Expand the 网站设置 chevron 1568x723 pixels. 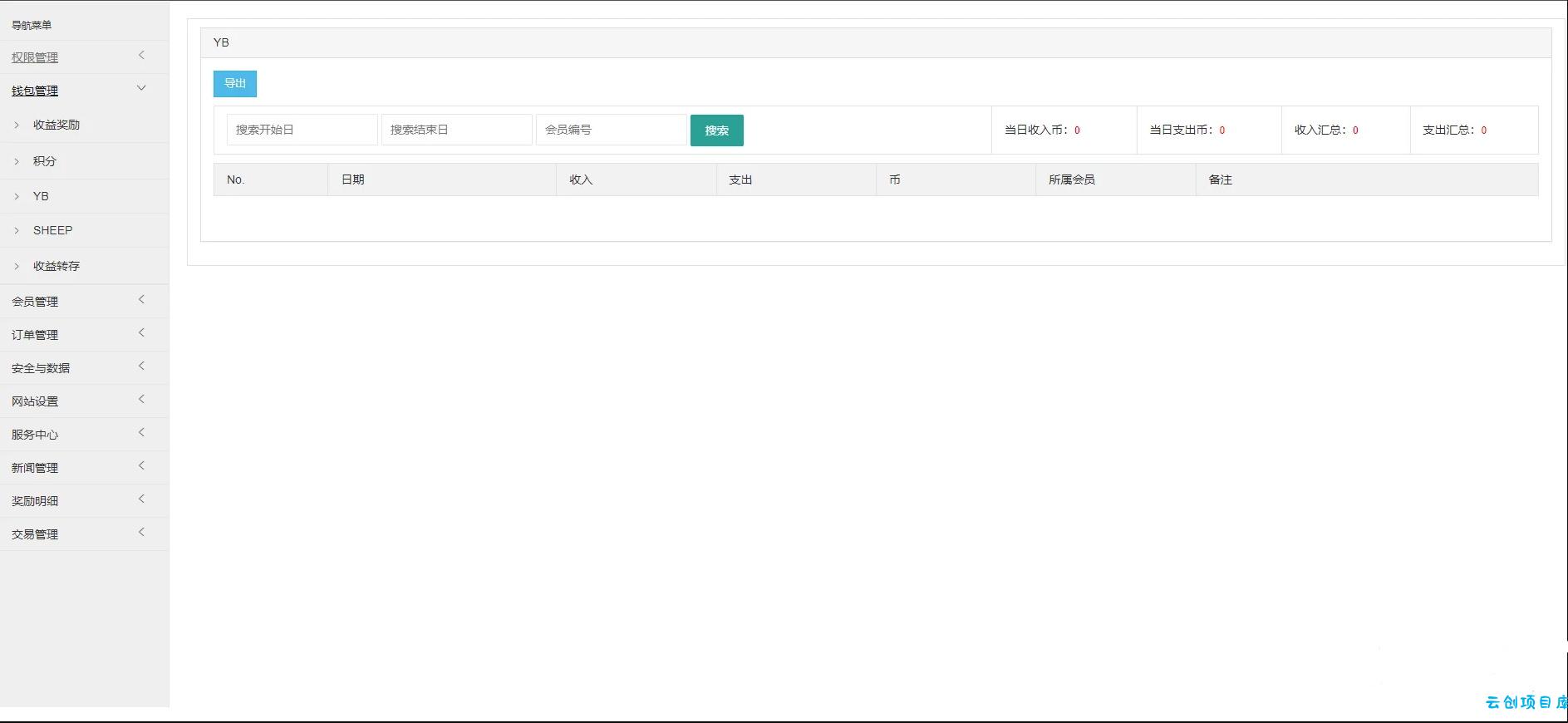point(141,399)
